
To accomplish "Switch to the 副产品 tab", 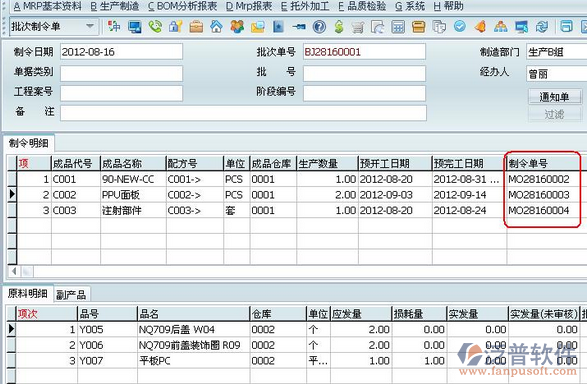I will tap(71, 295).
